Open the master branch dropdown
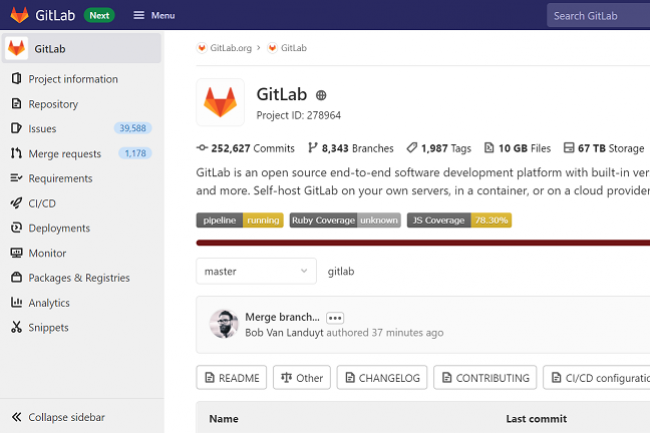The image size is (650, 433). click(256, 271)
